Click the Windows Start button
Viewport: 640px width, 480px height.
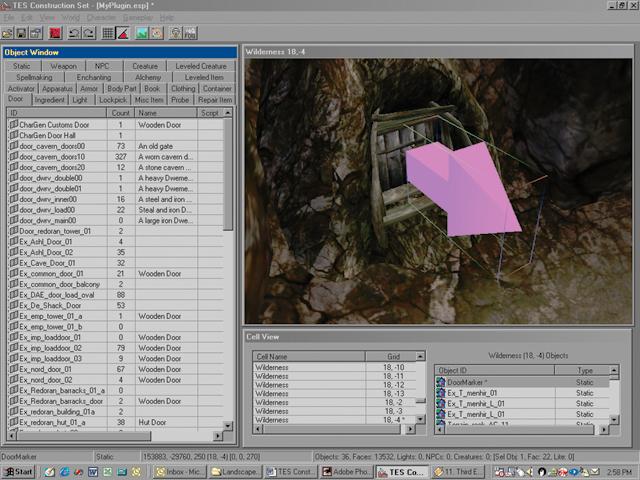17,470
